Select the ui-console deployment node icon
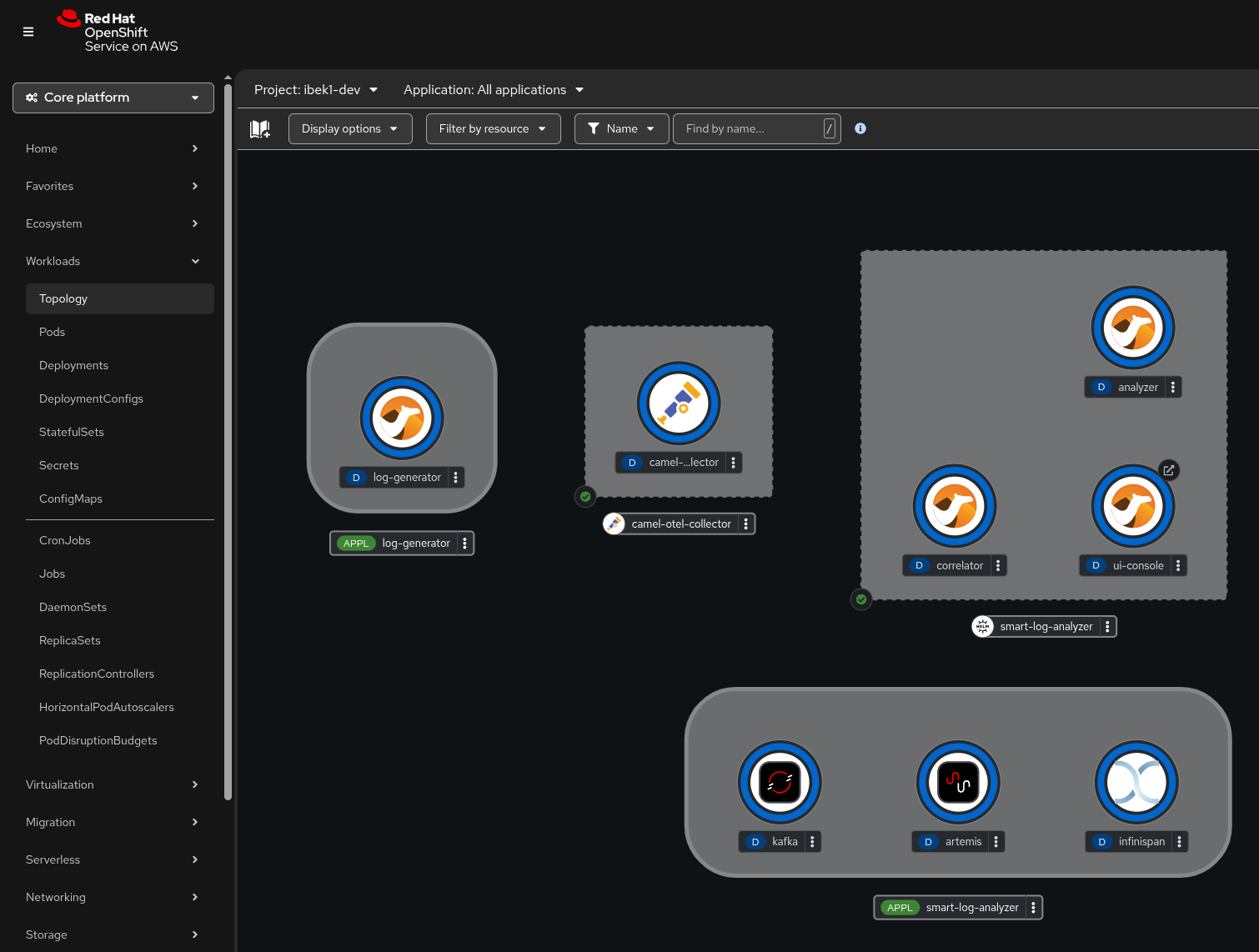Viewport: 1259px width, 952px height. [x=1133, y=506]
